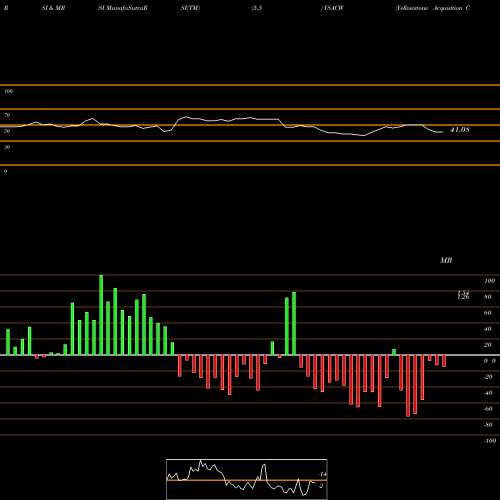
Task: Click the MR axis 80 label
Action: tap(488, 297)
